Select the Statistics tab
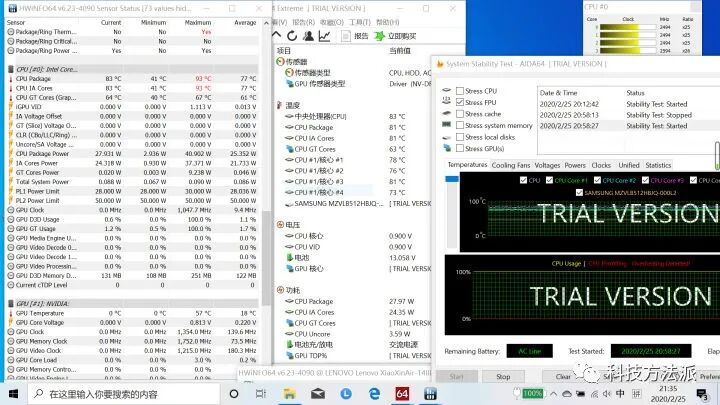The image size is (720, 405). click(658, 165)
